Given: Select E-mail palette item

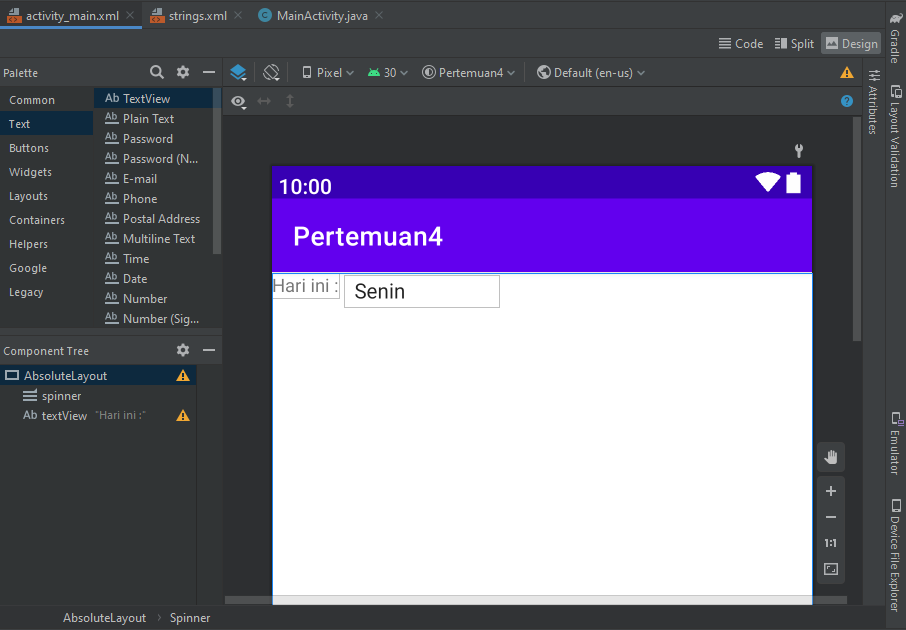Looking at the screenshot, I should tap(154, 179).
